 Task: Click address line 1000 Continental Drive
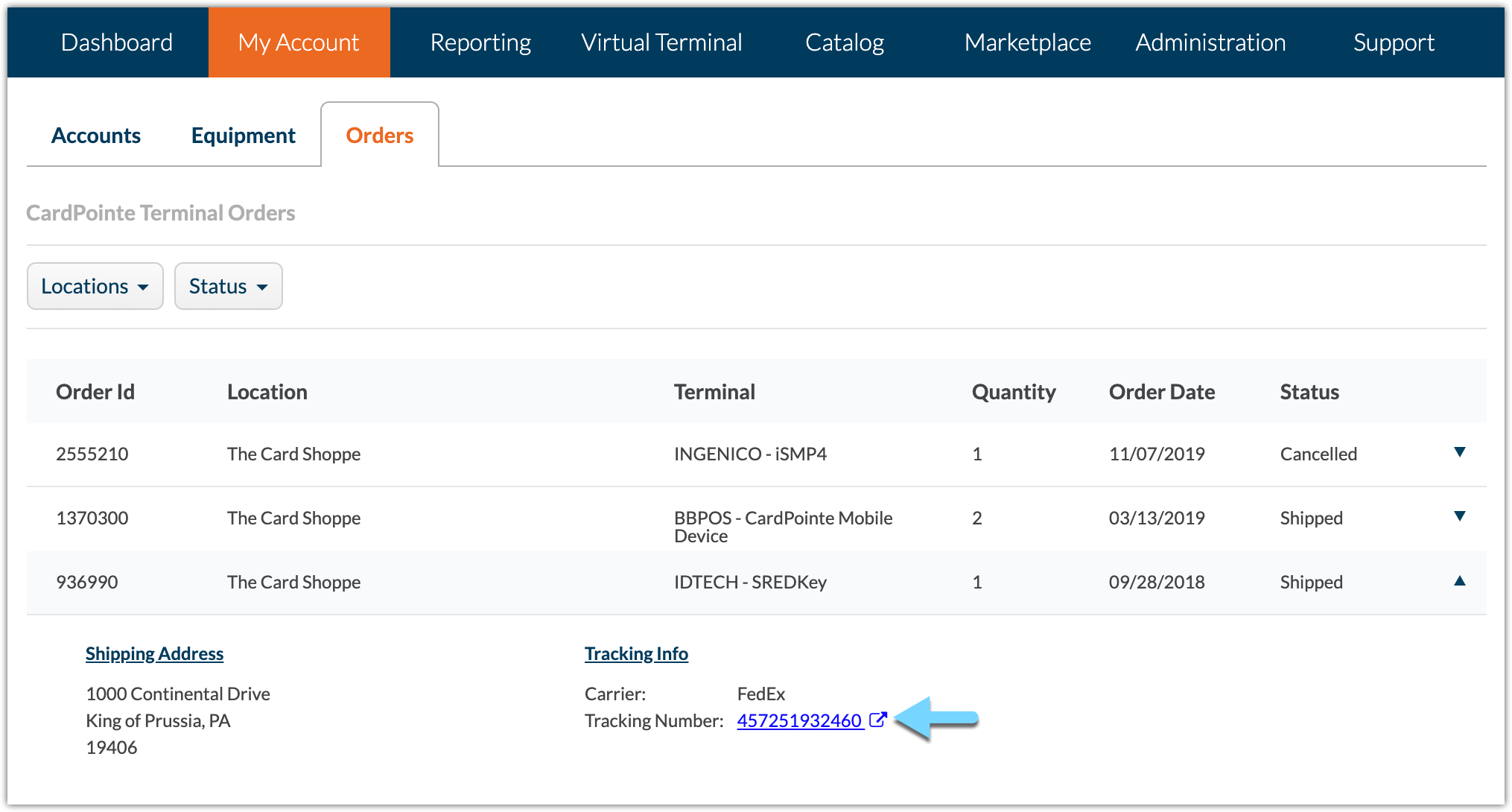(178, 694)
